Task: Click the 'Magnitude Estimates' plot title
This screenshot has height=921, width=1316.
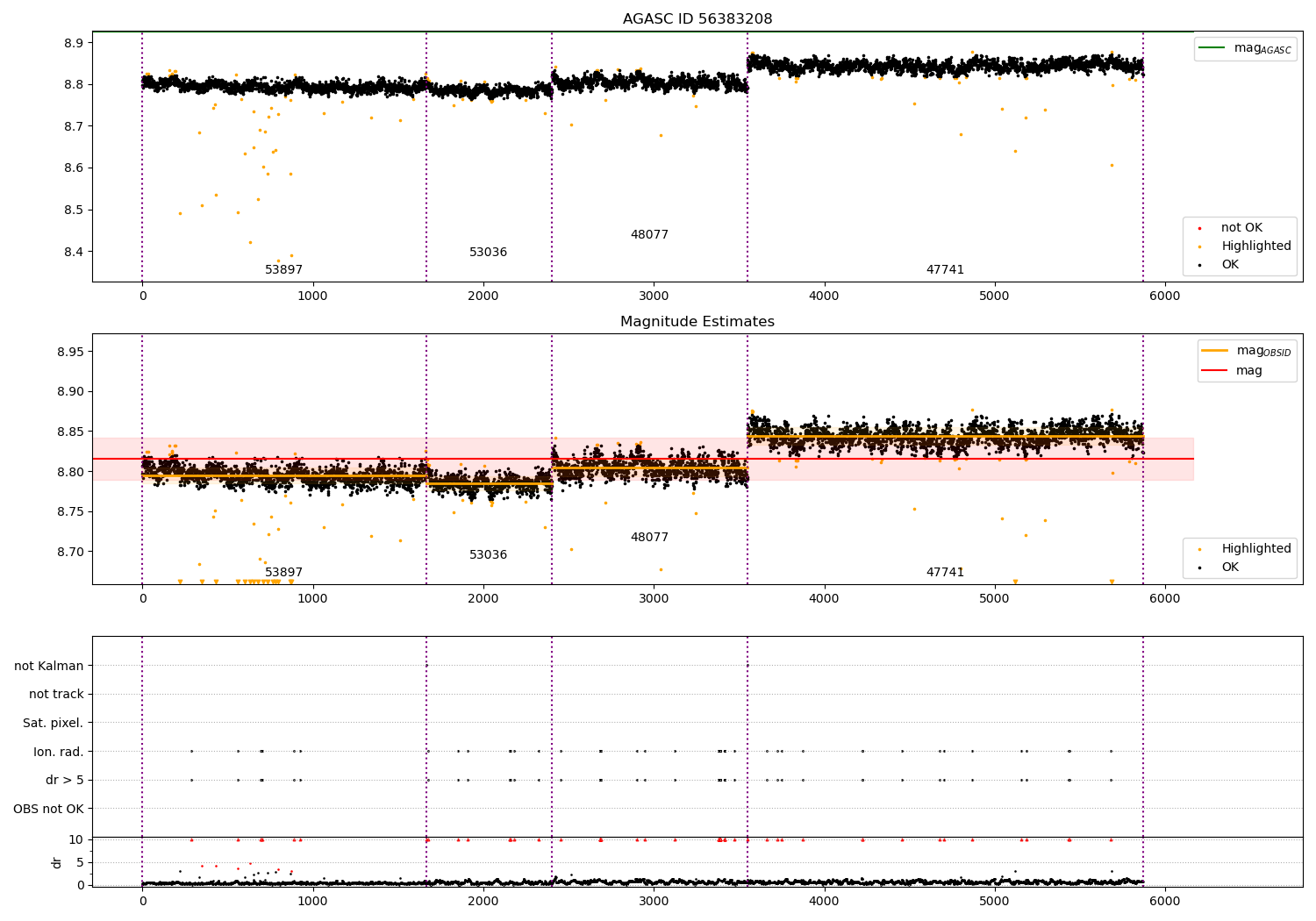Action: [x=697, y=322]
